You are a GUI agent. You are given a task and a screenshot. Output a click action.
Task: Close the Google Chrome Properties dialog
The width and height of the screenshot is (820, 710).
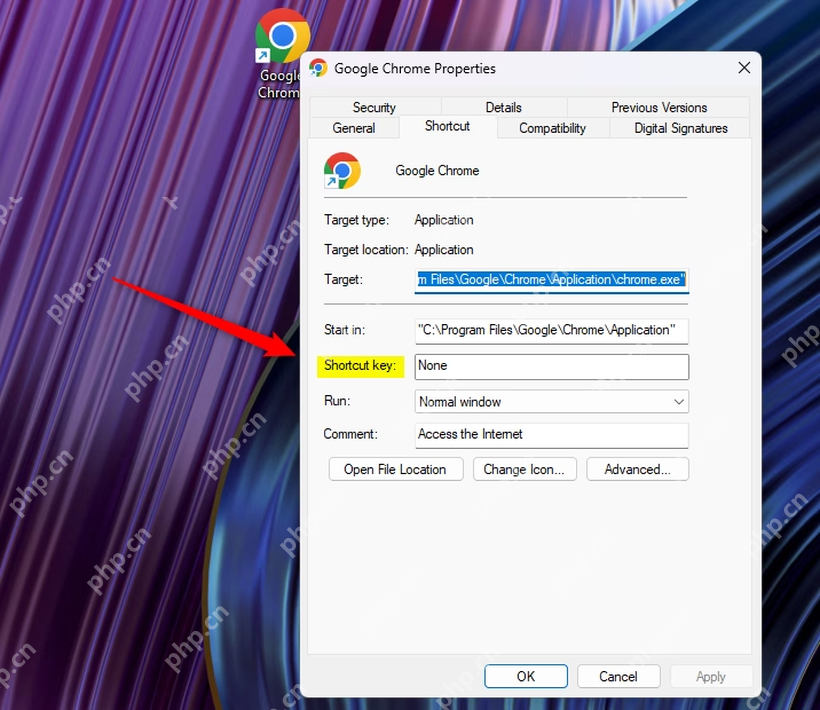tap(744, 67)
